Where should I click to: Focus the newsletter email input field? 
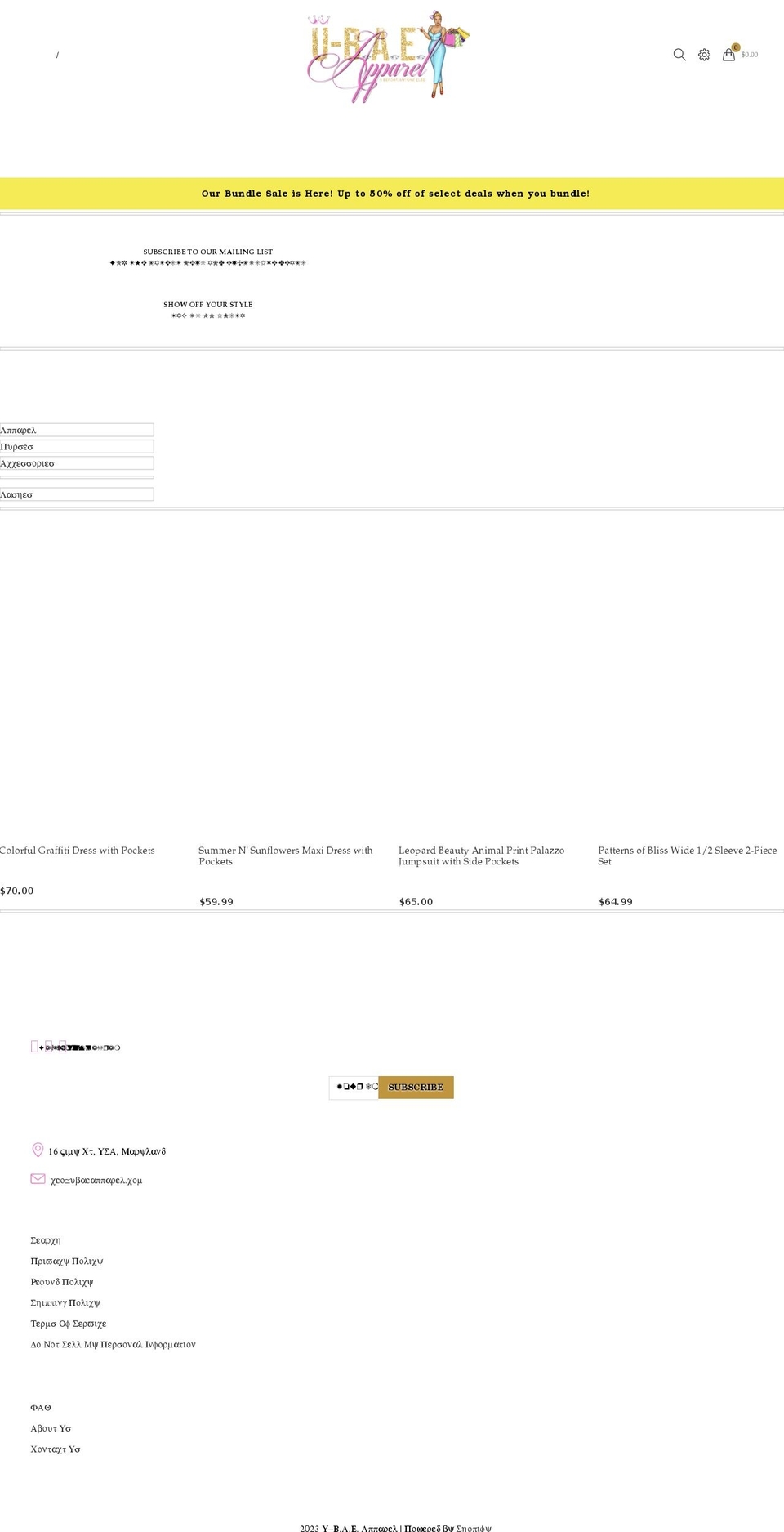(x=354, y=1088)
